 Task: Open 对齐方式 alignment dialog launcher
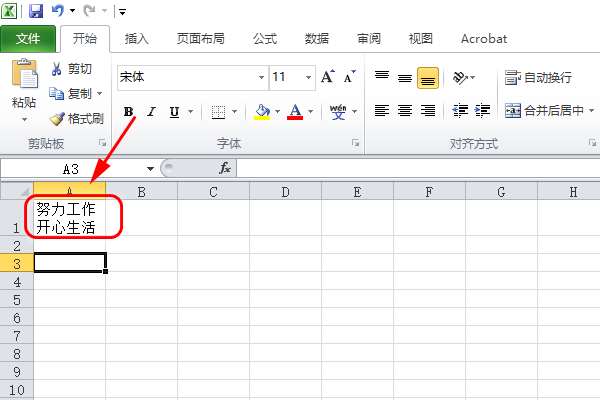click(x=592, y=143)
